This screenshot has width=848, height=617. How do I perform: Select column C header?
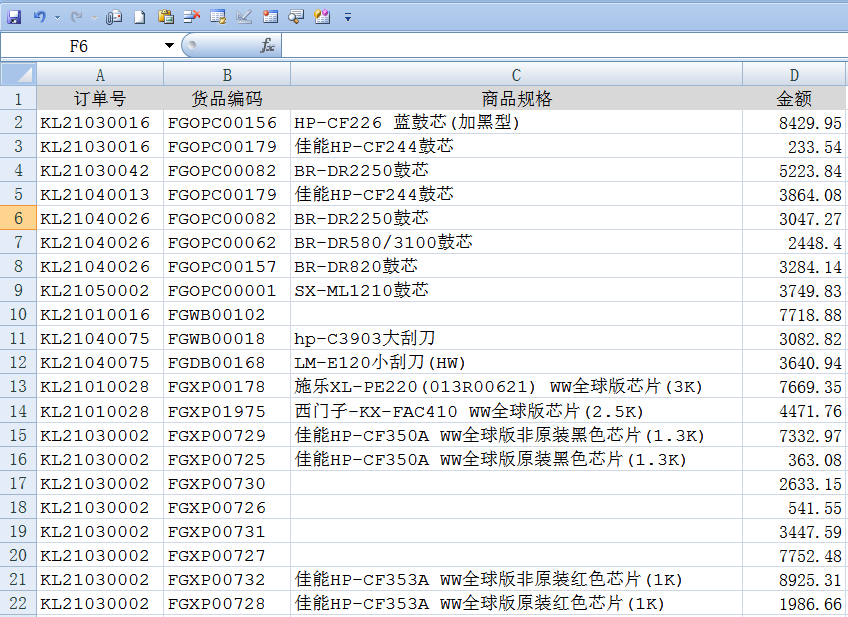(516, 75)
